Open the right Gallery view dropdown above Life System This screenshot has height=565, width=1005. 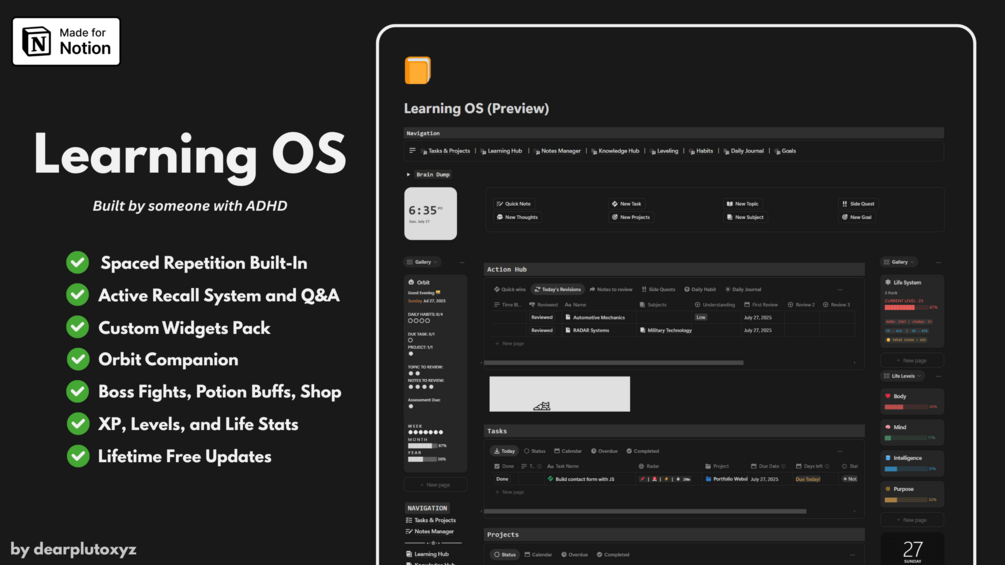click(899, 262)
